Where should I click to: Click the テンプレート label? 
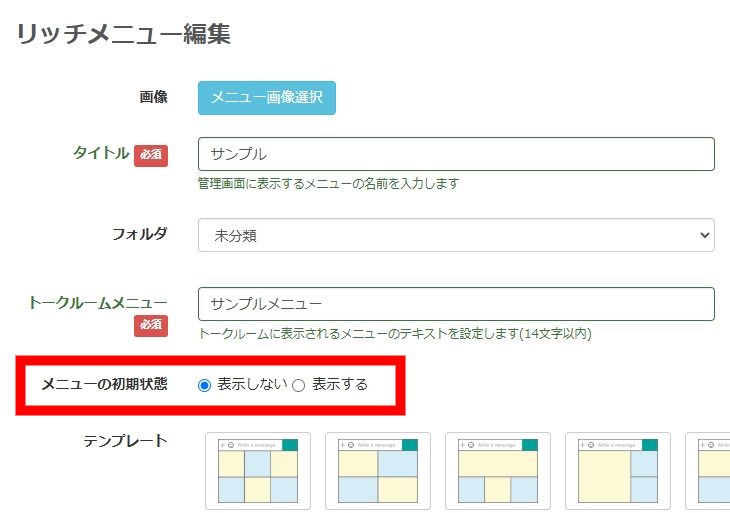(x=125, y=440)
